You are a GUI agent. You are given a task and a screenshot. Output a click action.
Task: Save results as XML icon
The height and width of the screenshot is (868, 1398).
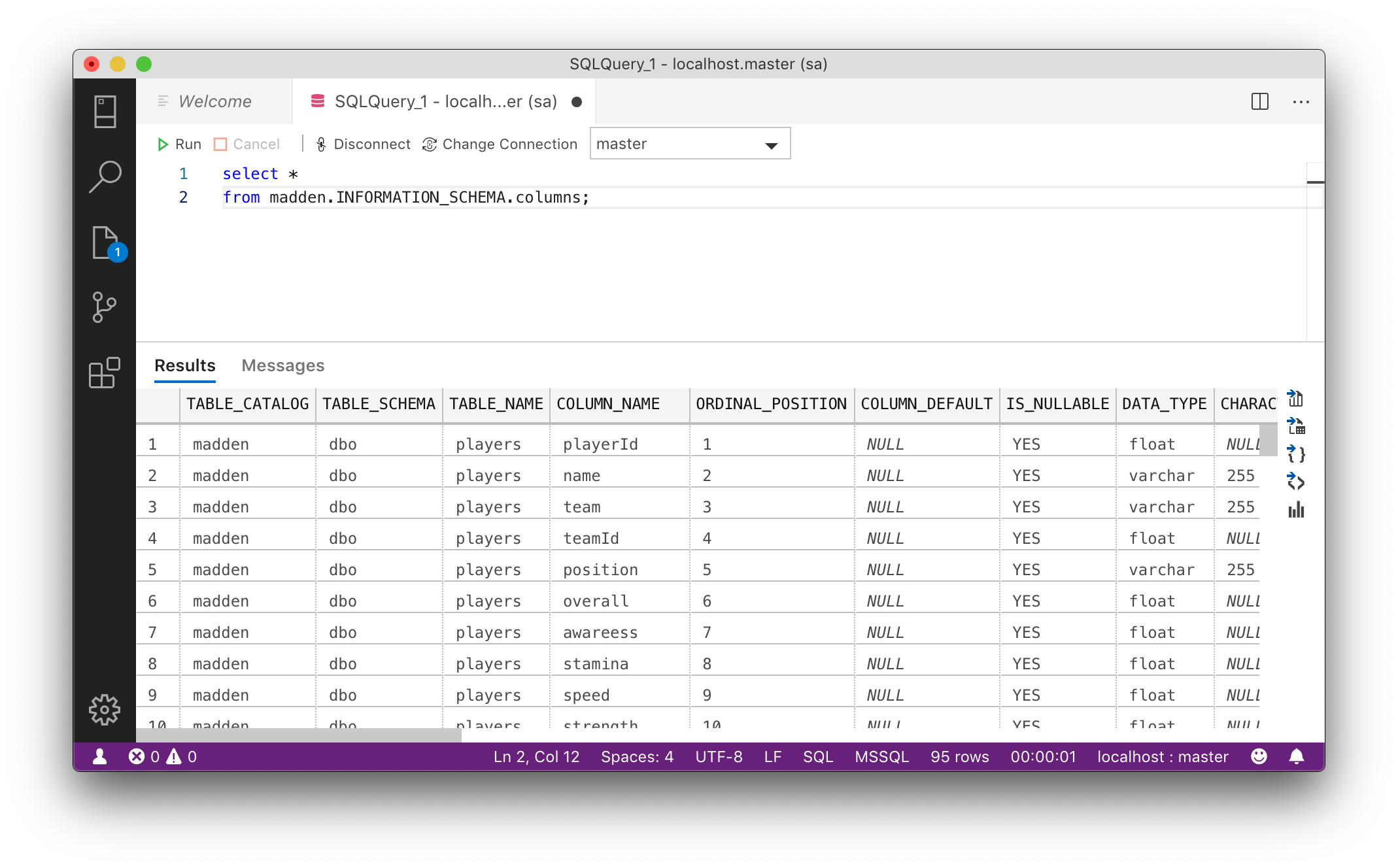(x=1296, y=482)
